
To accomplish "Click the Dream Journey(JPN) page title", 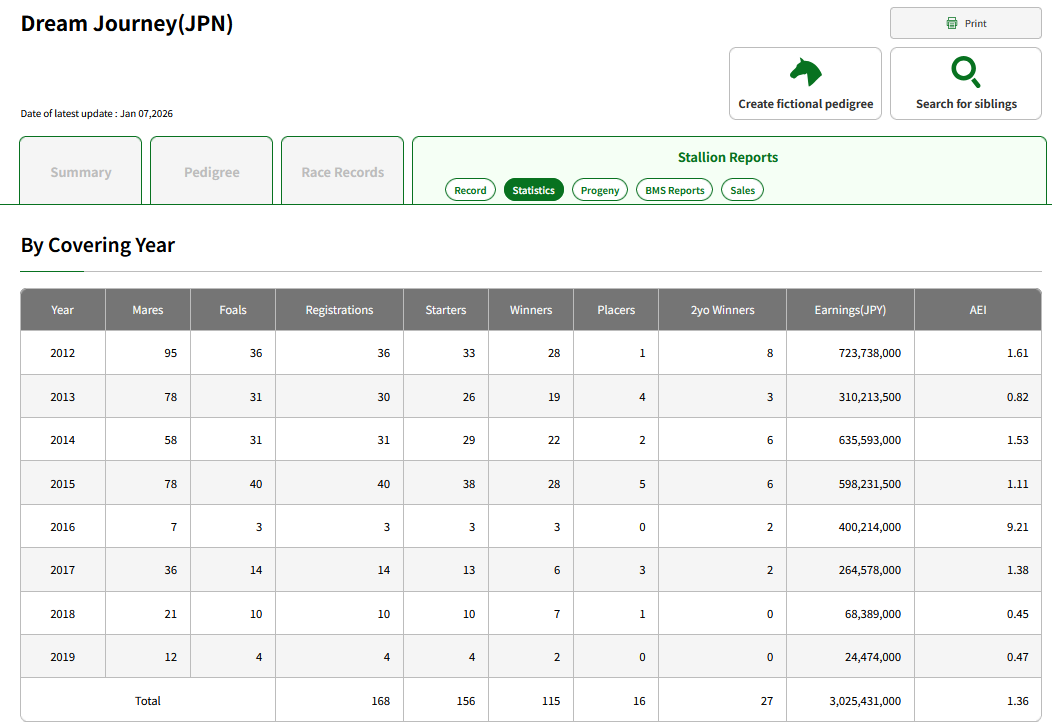I will [x=127, y=23].
